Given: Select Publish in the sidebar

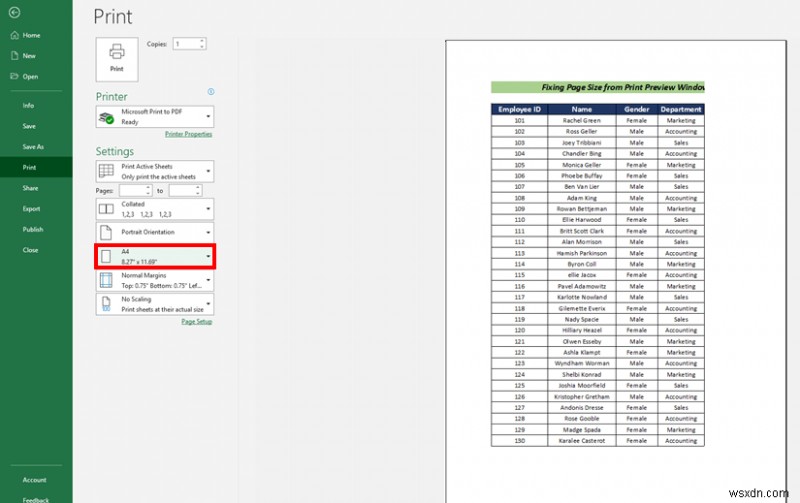Looking at the screenshot, I should 33,230.
